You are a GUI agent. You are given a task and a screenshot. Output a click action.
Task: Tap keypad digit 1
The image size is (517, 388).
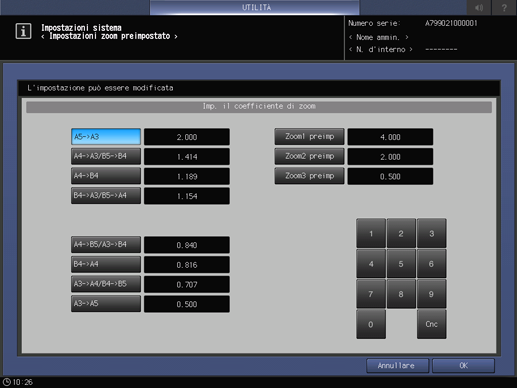pyautogui.click(x=371, y=233)
